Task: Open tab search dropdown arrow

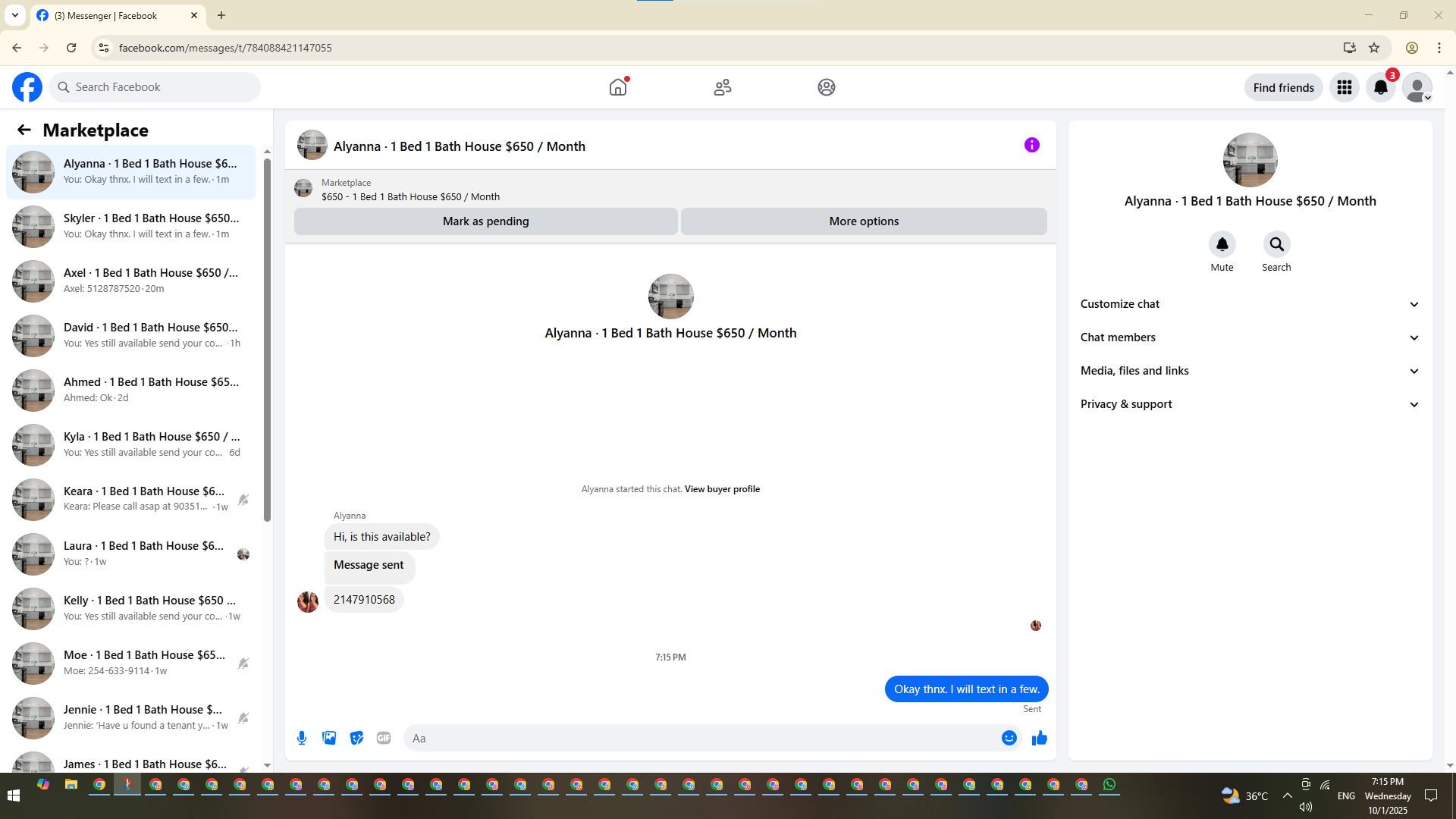Action: 15,15
